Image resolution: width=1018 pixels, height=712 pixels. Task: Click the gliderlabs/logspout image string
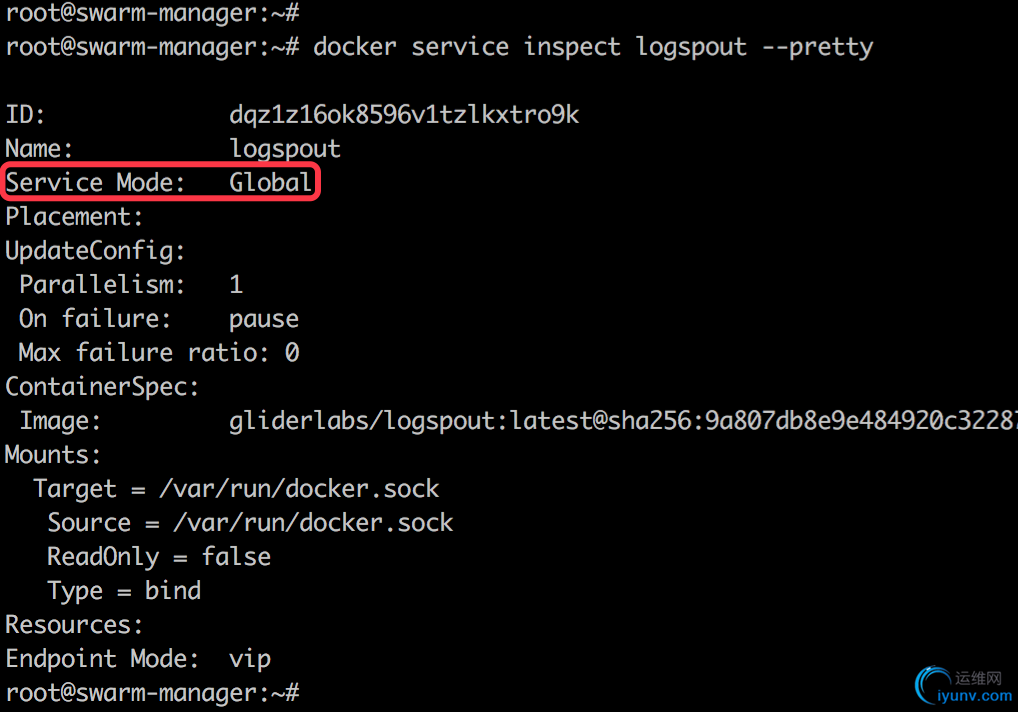pyautogui.click(x=623, y=421)
